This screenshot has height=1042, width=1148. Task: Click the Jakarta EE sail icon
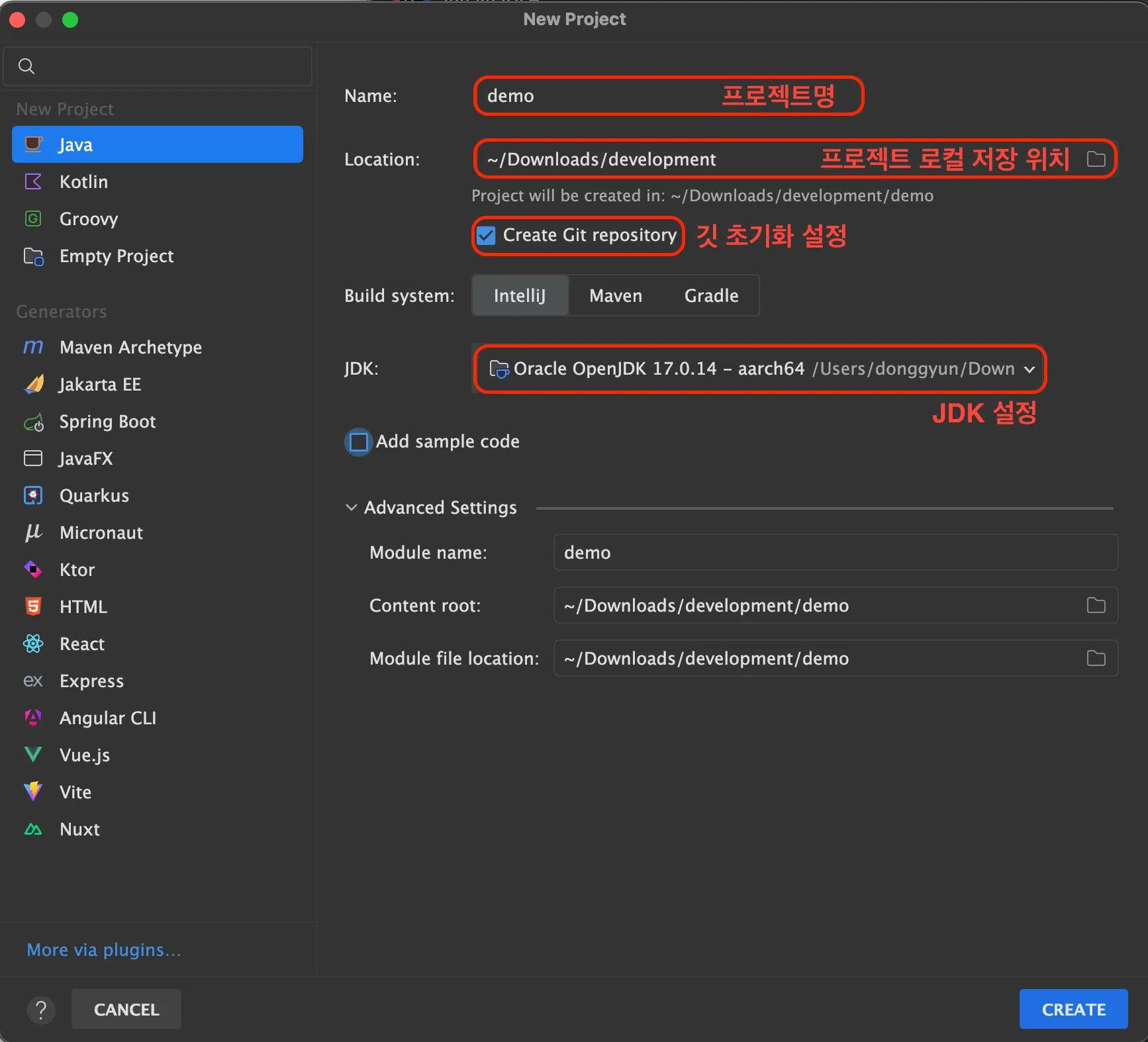coord(33,384)
